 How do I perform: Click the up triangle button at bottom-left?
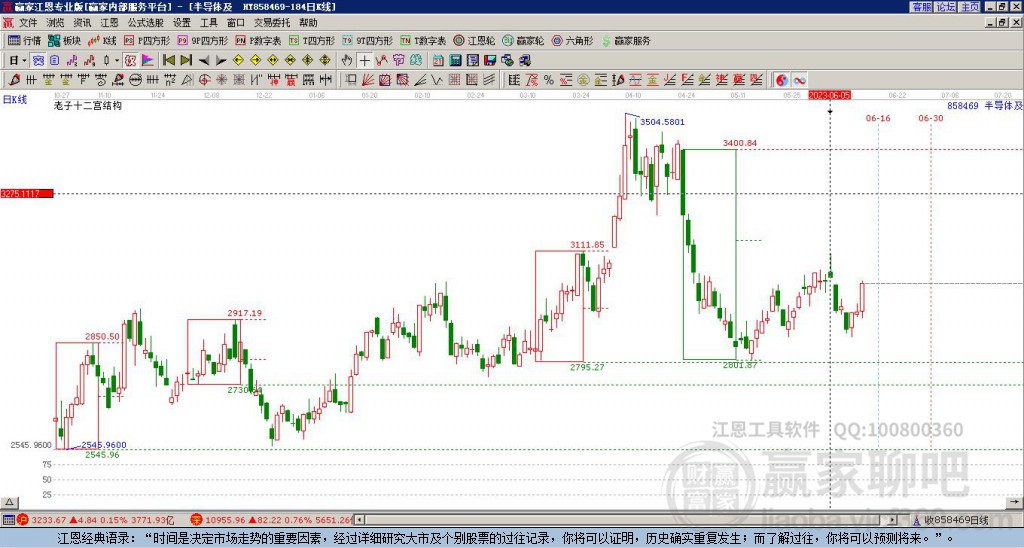click(9, 502)
